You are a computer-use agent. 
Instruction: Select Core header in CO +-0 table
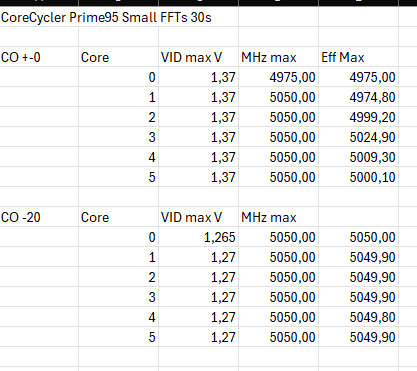point(118,57)
